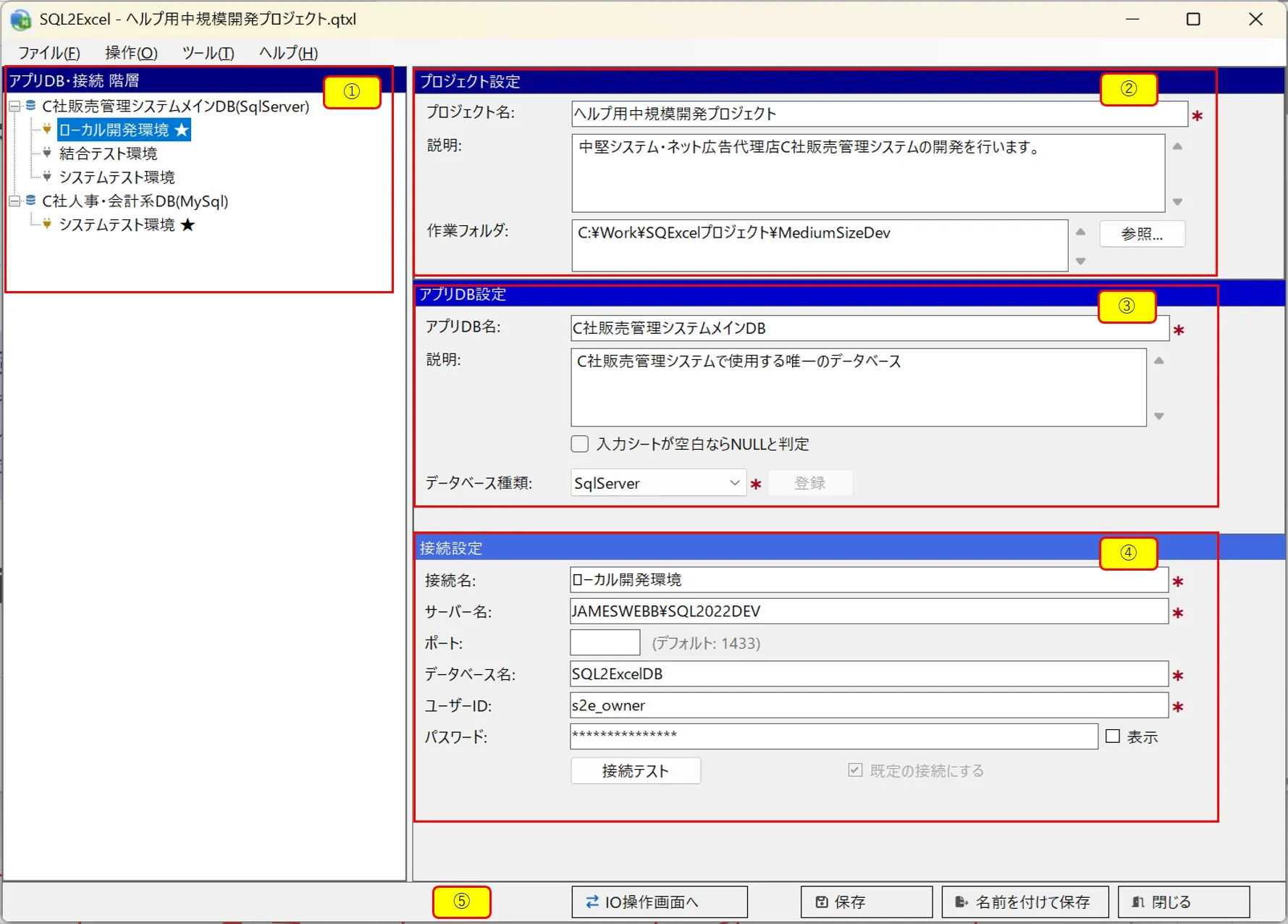Screen dimensions: 1288x924
Task: Click 名前を付けて保存 button
Action: [x=1025, y=902]
